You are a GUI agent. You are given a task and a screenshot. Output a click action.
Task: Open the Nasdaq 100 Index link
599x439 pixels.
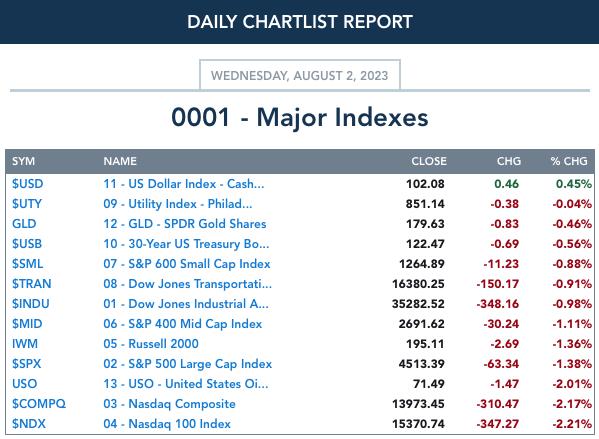[167, 424]
